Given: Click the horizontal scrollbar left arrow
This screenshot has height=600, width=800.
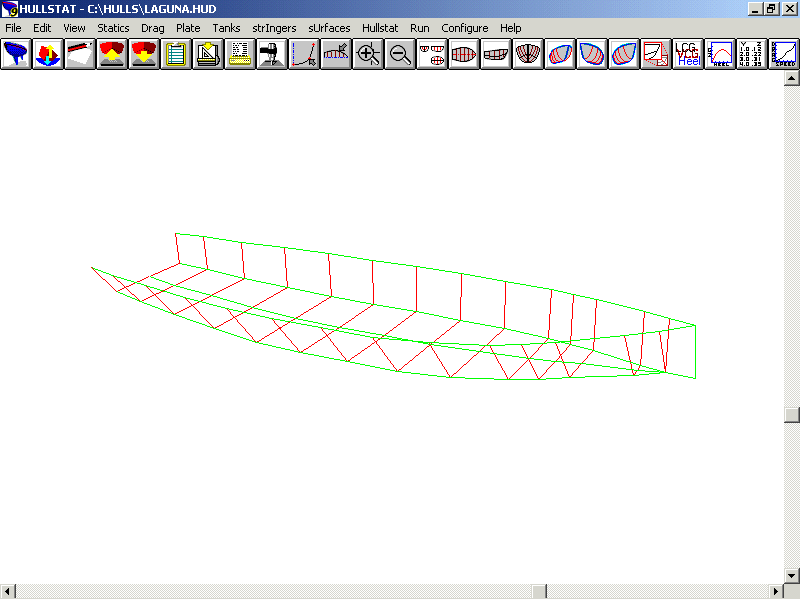Looking at the screenshot, I should click(x=7, y=592).
